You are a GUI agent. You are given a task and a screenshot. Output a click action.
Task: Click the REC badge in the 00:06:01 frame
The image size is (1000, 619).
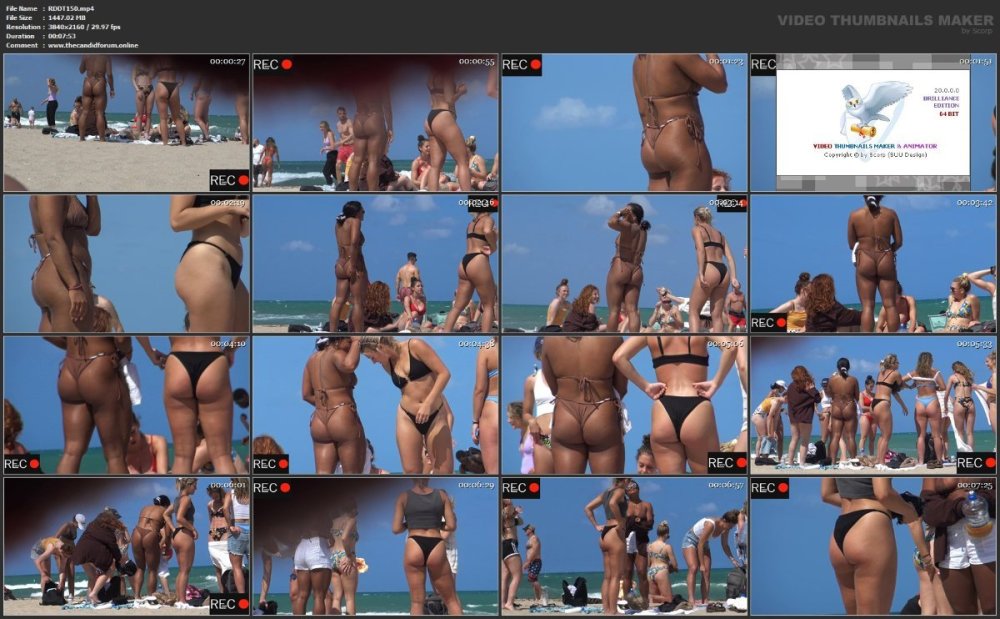click(x=229, y=604)
